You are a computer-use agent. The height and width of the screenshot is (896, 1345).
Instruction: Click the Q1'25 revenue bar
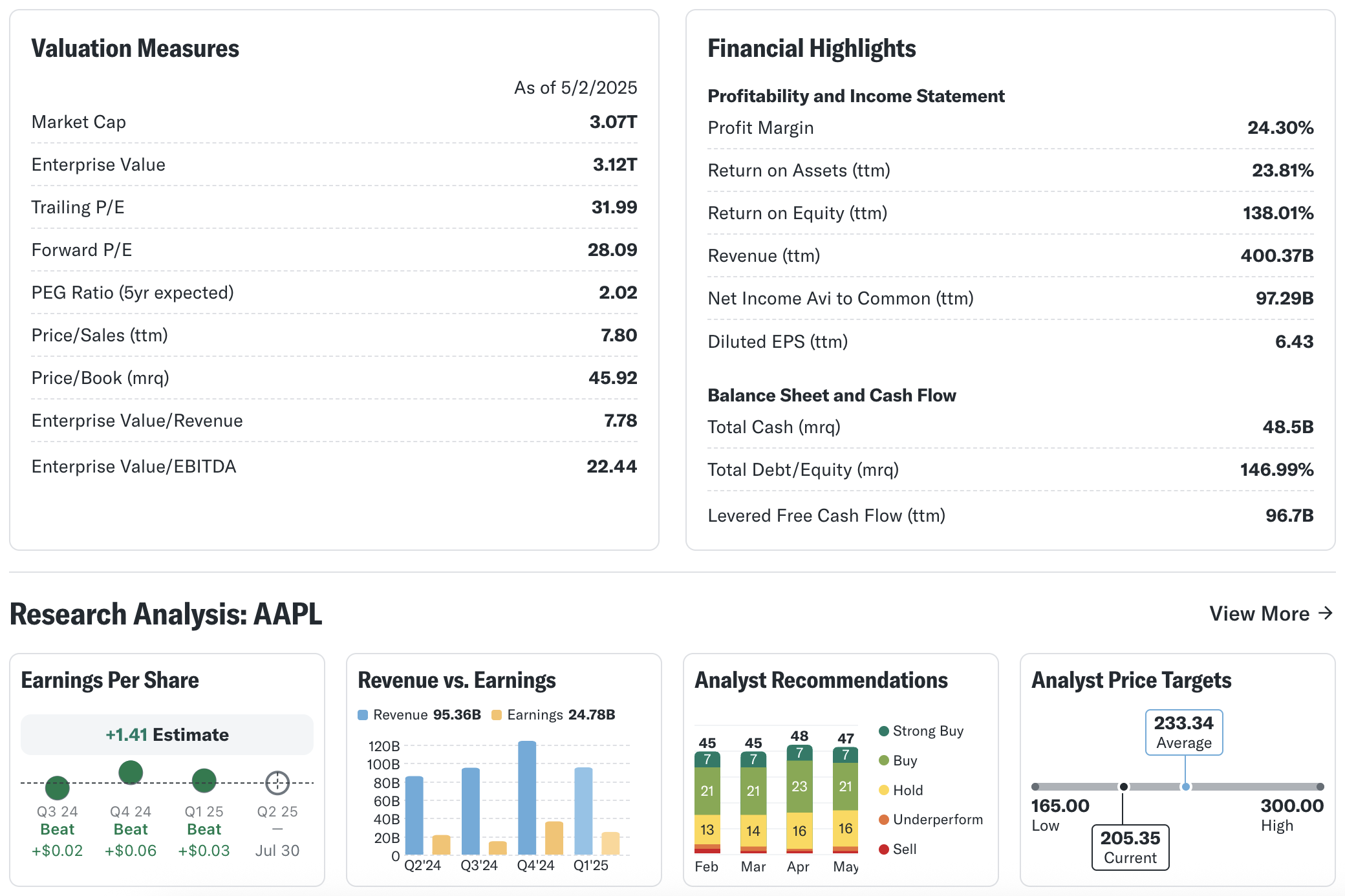point(583,811)
